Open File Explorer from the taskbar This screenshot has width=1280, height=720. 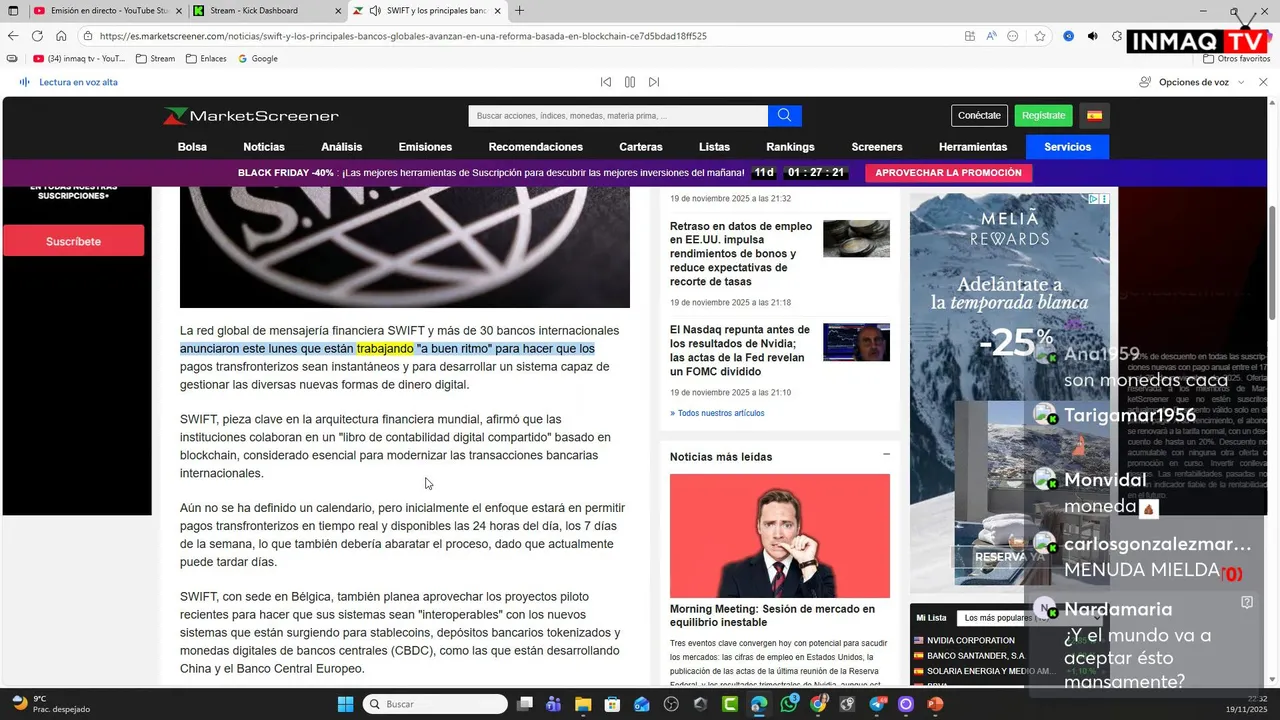[x=583, y=704]
